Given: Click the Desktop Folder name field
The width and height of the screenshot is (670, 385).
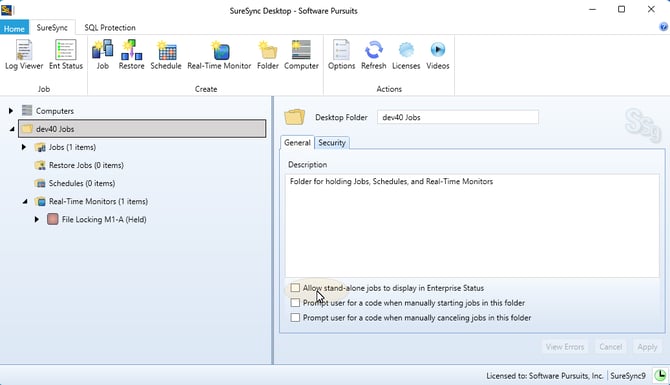Looking at the screenshot, I should [458, 117].
